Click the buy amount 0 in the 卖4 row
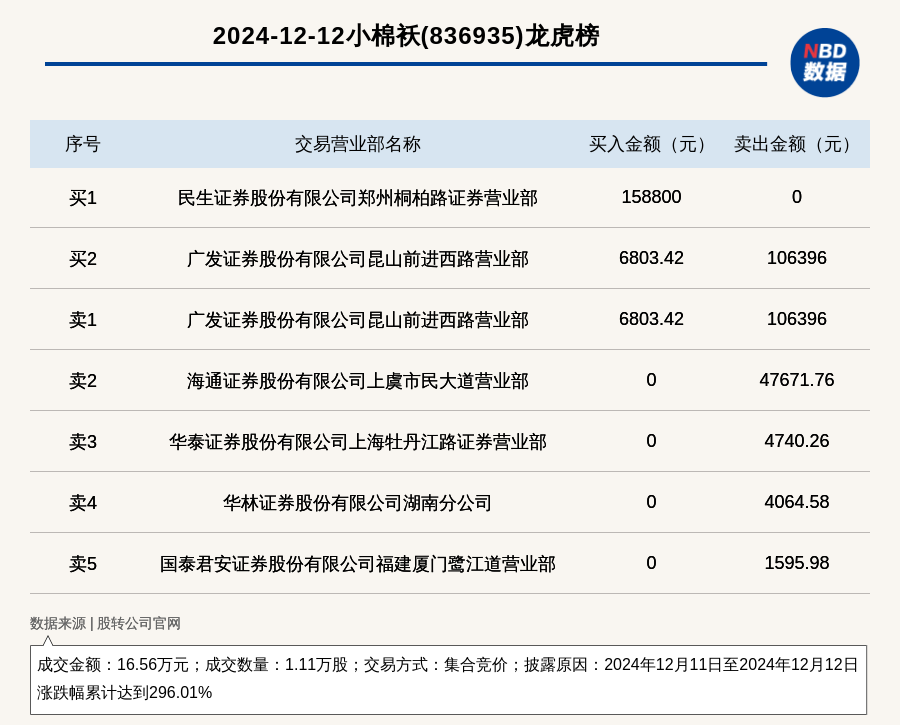The image size is (900, 725). click(651, 502)
